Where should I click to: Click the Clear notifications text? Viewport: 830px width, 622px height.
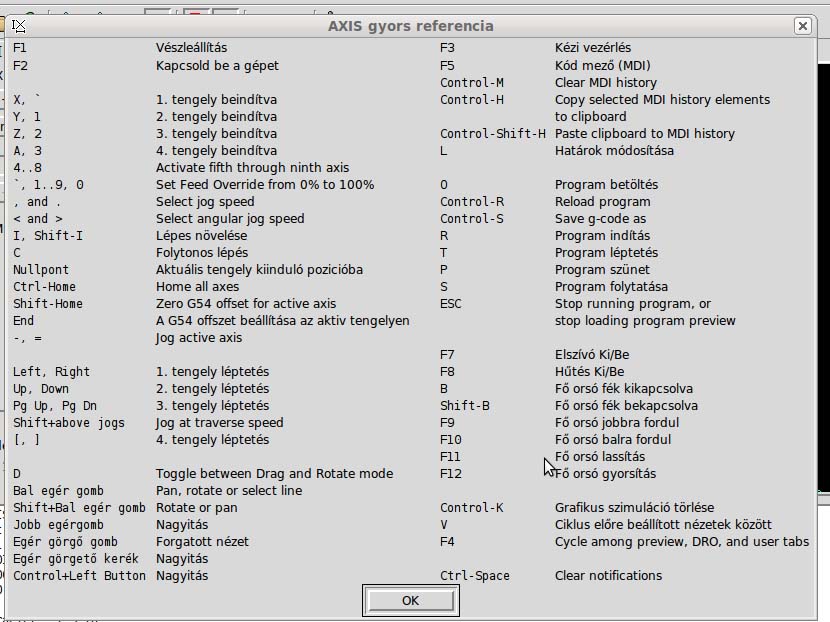tap(608, 576)
